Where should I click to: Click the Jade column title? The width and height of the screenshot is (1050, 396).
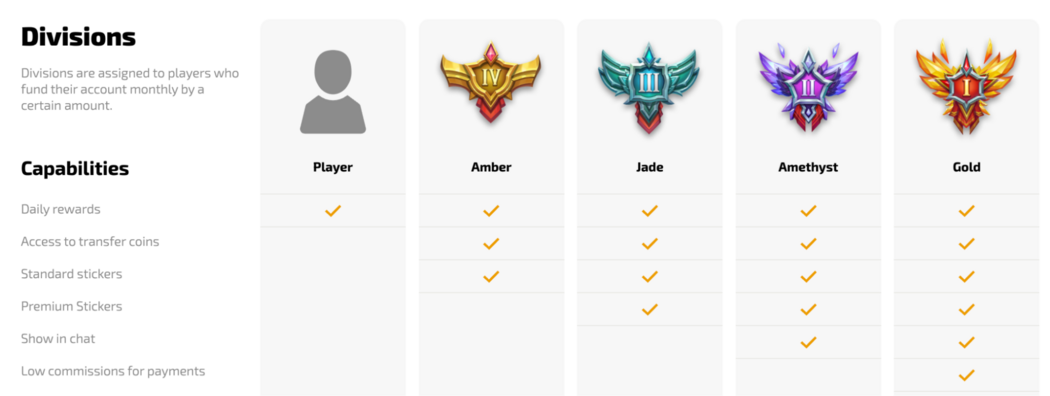pyautogui.click(x=650, y=168)
